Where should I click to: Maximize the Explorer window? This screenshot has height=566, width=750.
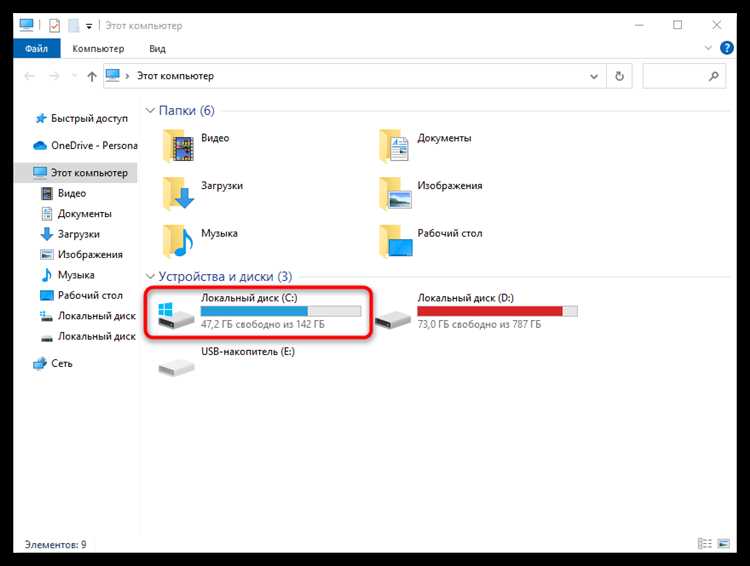(x=678, y=25)
